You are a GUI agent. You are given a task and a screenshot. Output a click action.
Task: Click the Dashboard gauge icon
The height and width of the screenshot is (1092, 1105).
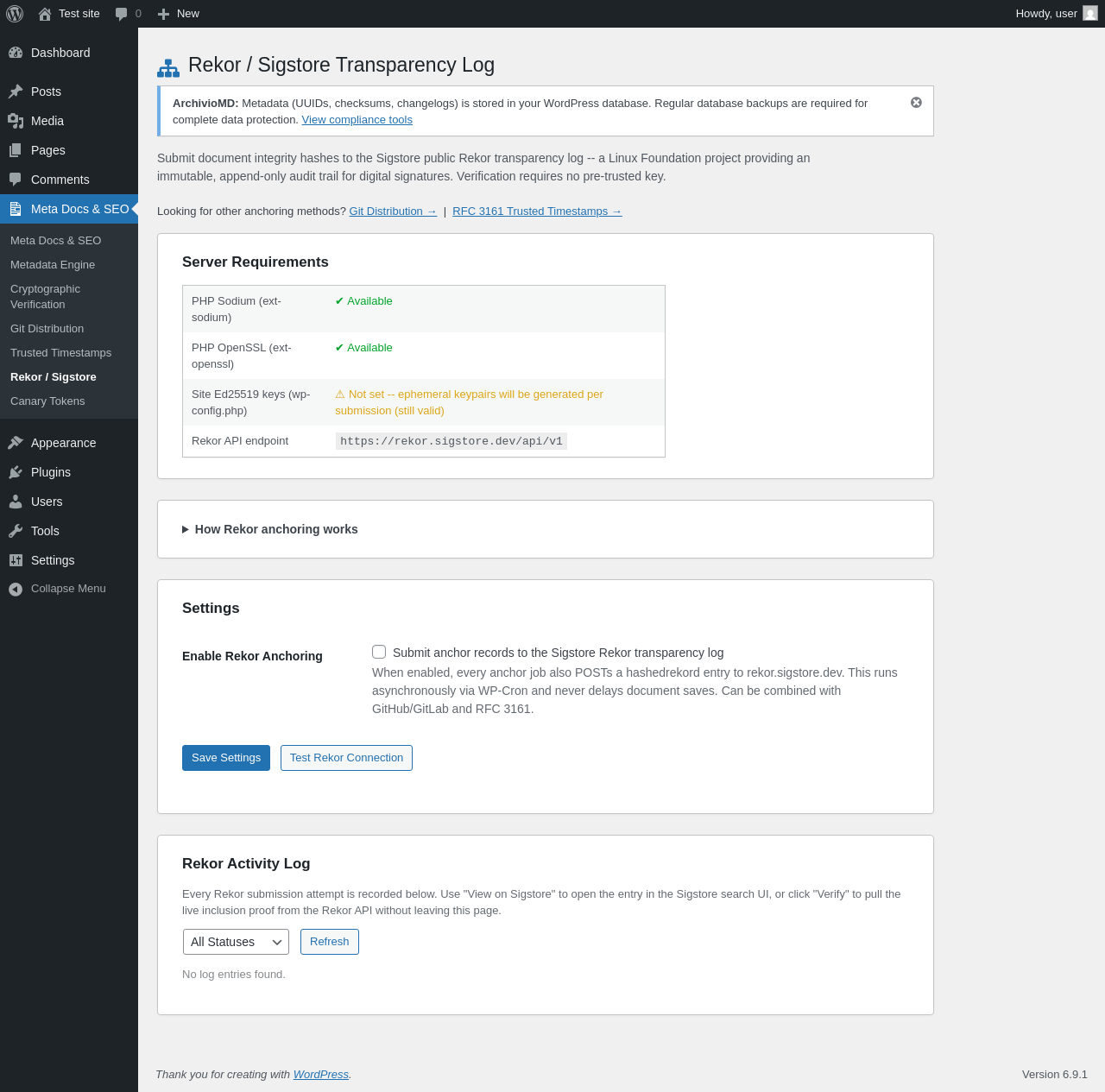[x=16, y=53]
